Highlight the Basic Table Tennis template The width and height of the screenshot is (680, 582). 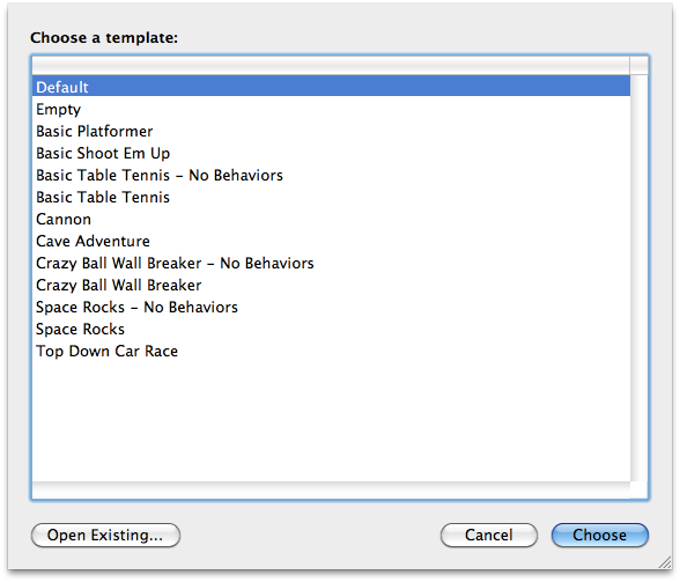pyautogui.click(x=103, y=198)
